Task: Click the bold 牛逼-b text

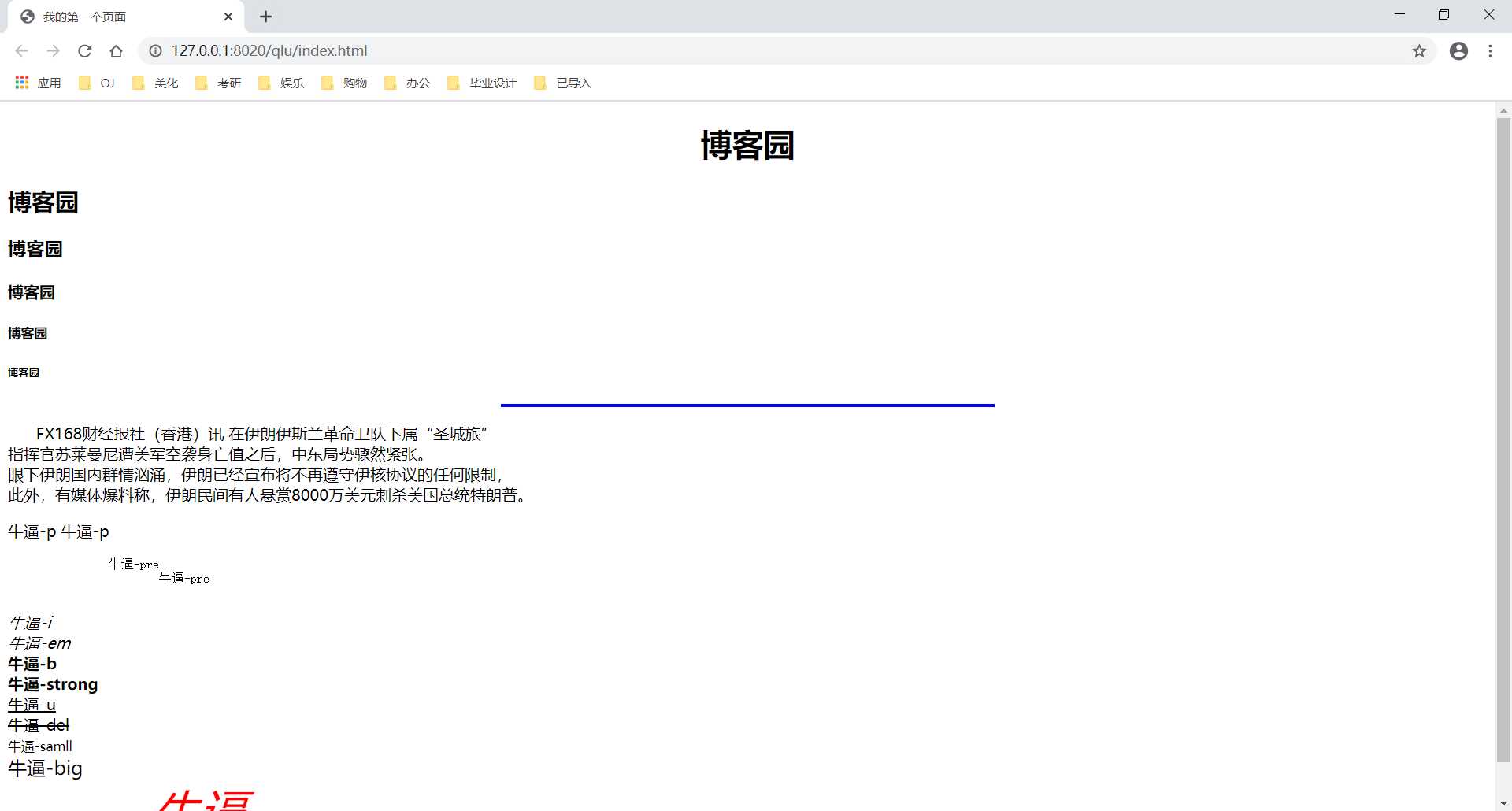Action: [32, 664]
